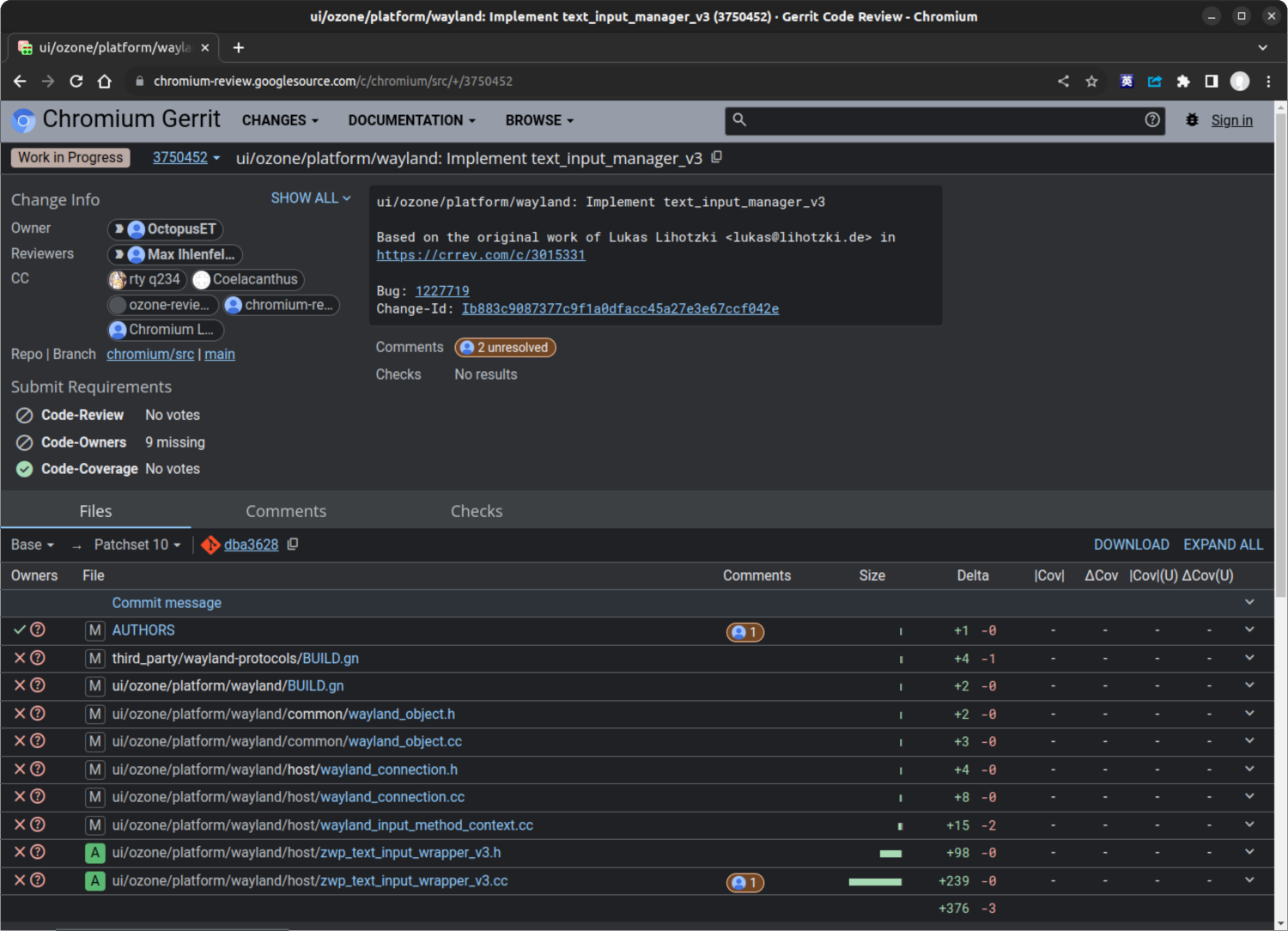The image size is (1288, 931).
Task: Open the browser extensions puzzle icon
Action: [x=1183, y=82]
